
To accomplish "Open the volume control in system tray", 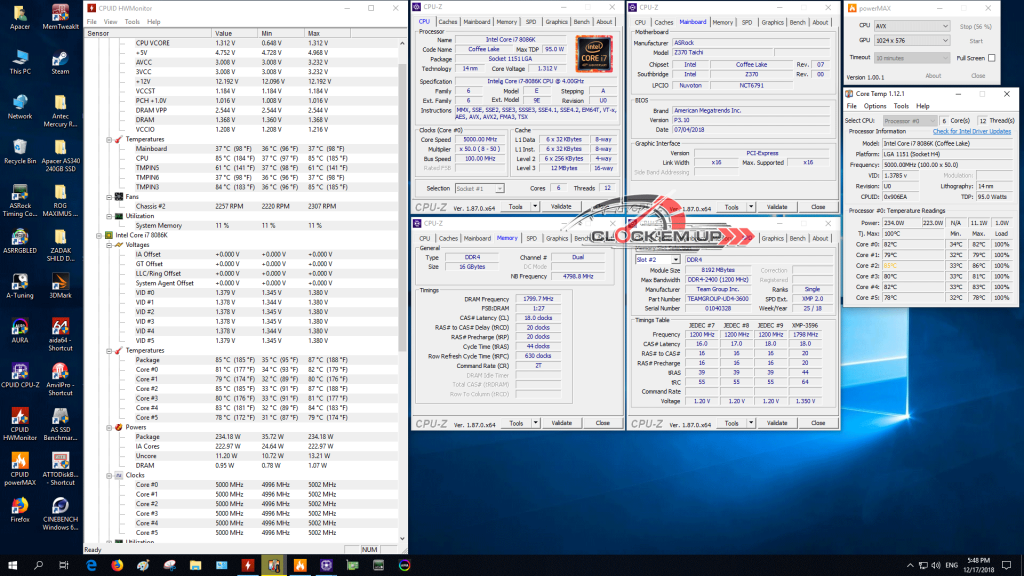I will click(x=936, y=566).
